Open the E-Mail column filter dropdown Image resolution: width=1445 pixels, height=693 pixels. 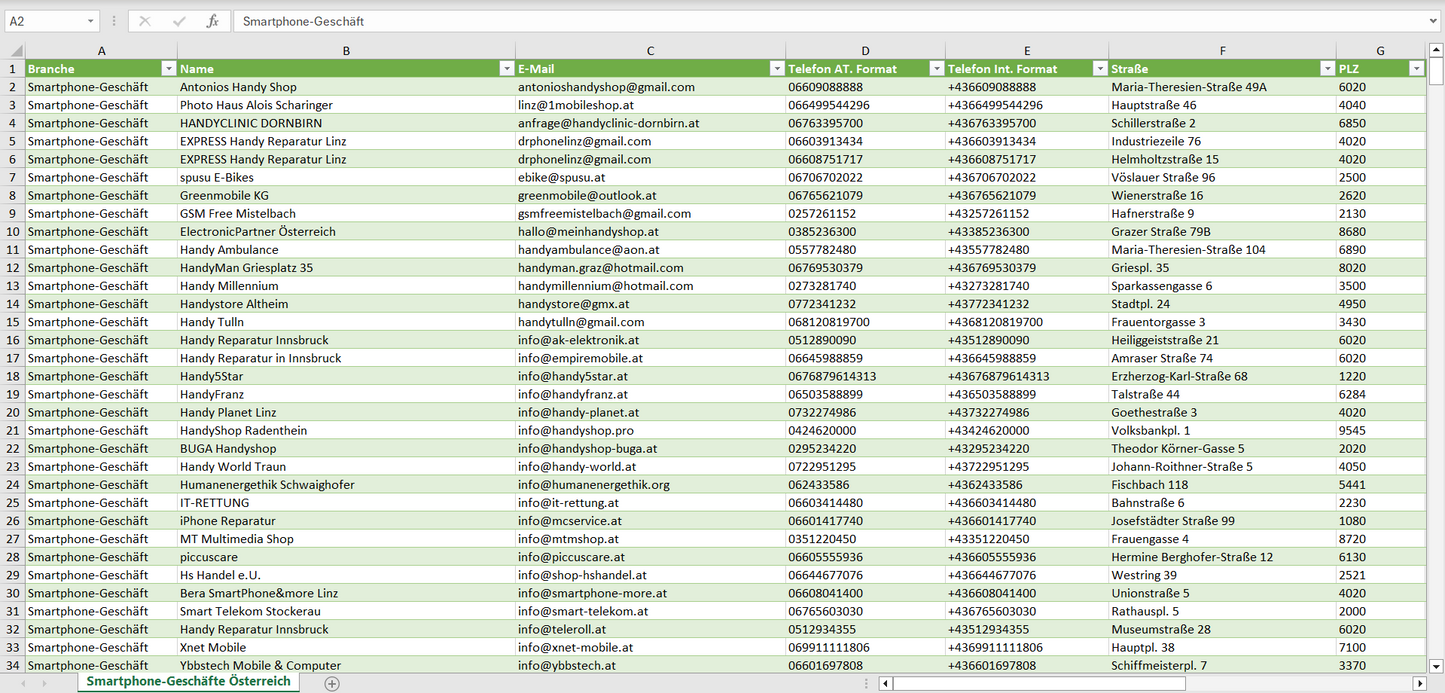[776, 69]
